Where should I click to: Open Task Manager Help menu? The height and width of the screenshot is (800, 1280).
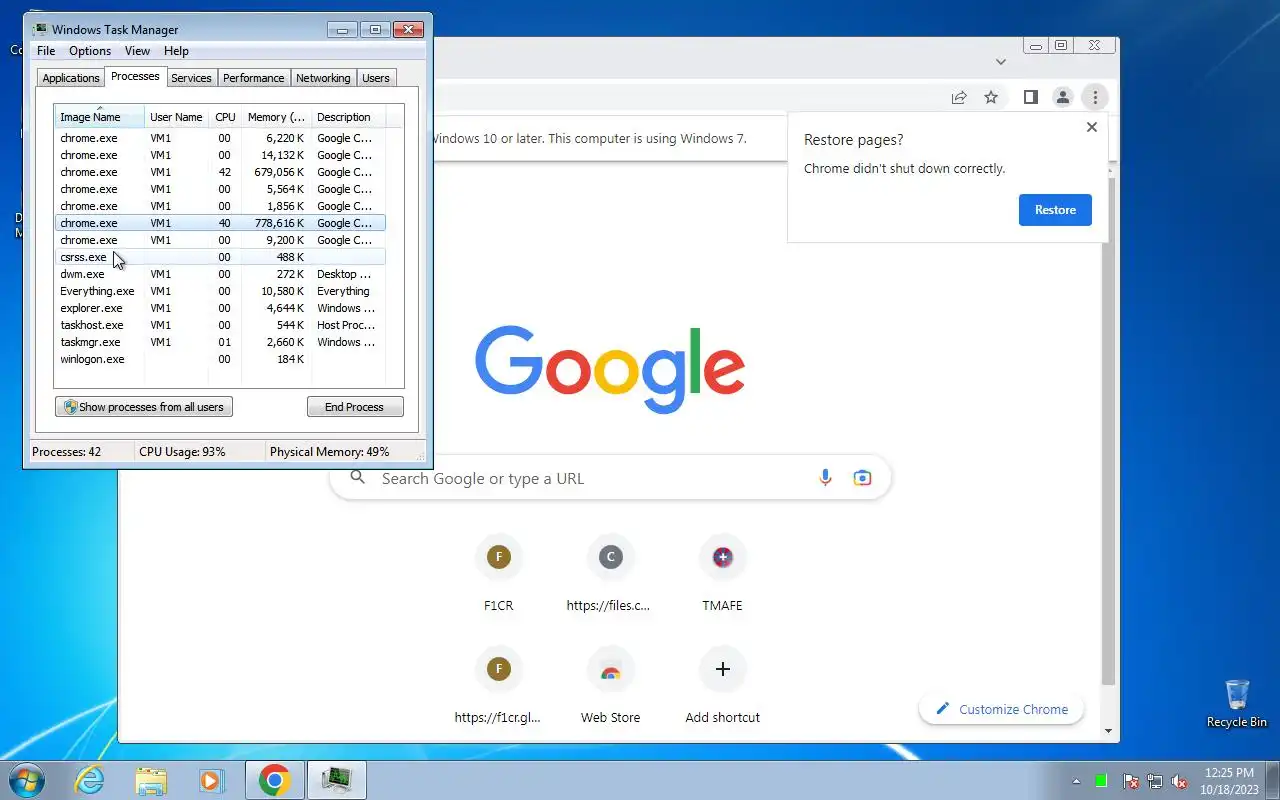pos(176,51)
